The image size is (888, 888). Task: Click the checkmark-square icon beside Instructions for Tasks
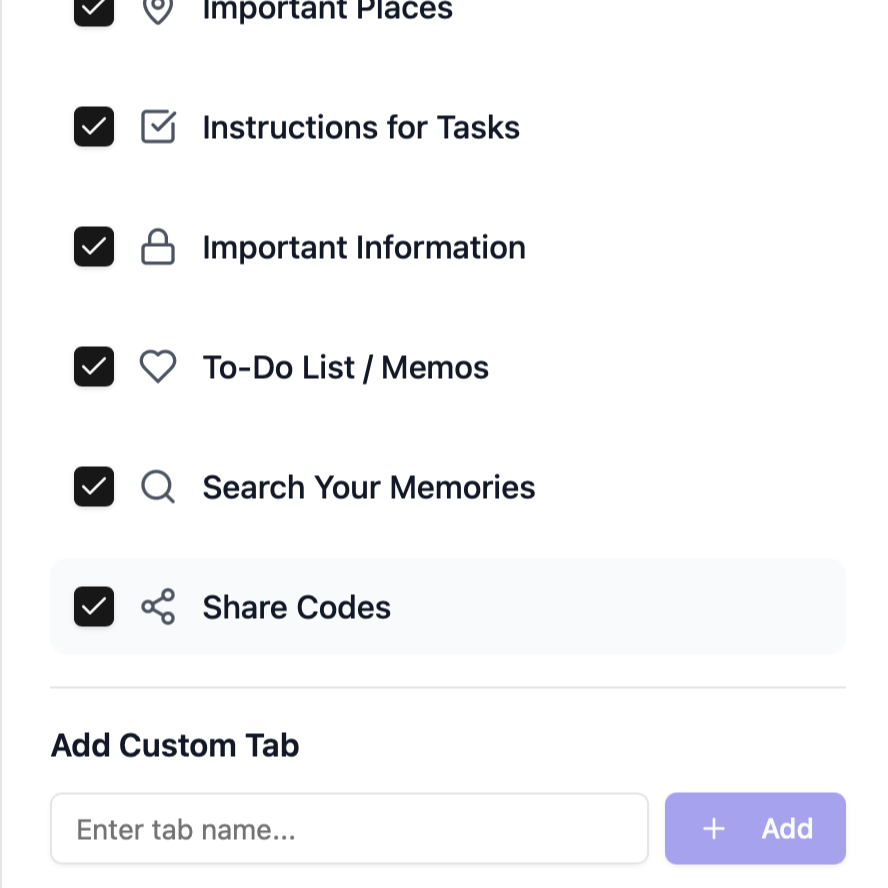click(x=158, y=127)
